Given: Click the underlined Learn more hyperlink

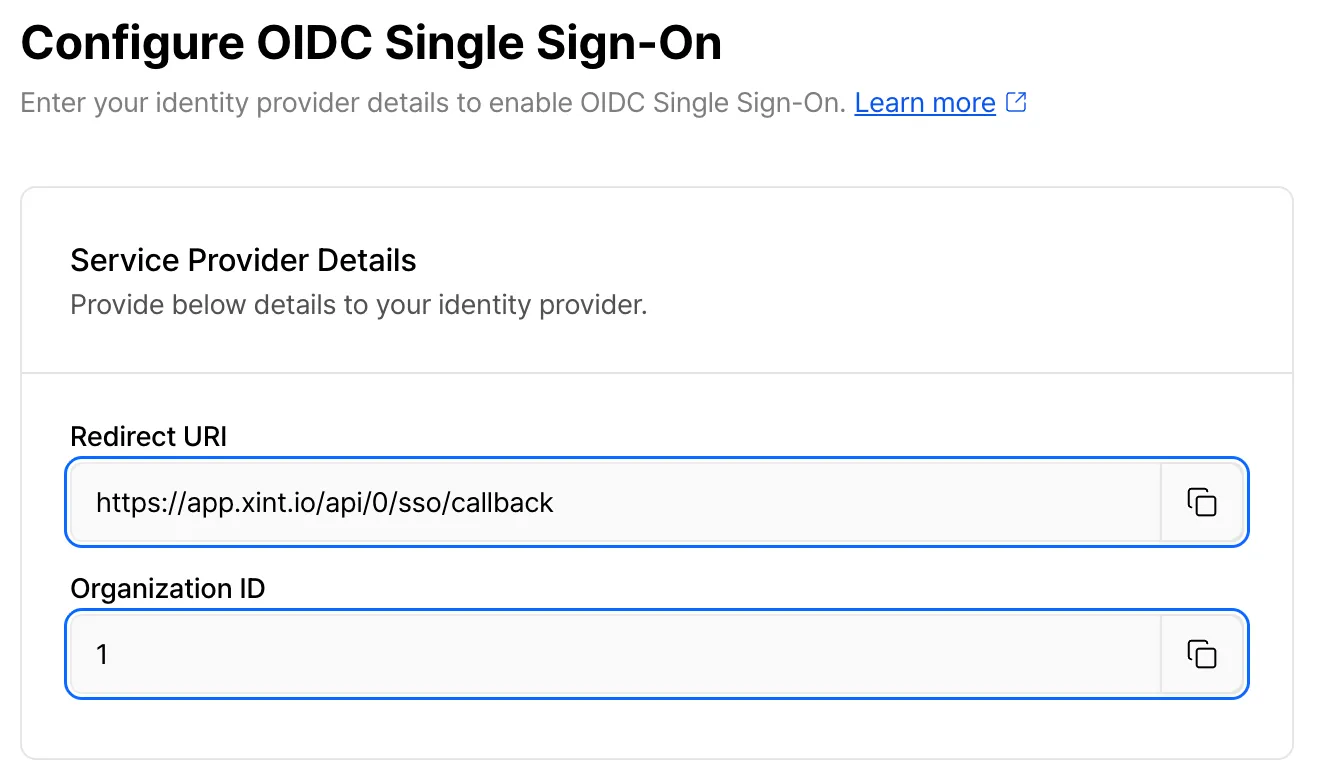Looking at the screenshot, I should pos(924,102).
